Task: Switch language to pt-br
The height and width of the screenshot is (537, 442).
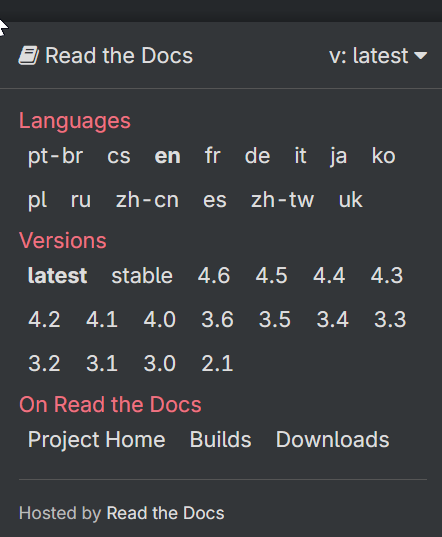Action: pos(55,156)
